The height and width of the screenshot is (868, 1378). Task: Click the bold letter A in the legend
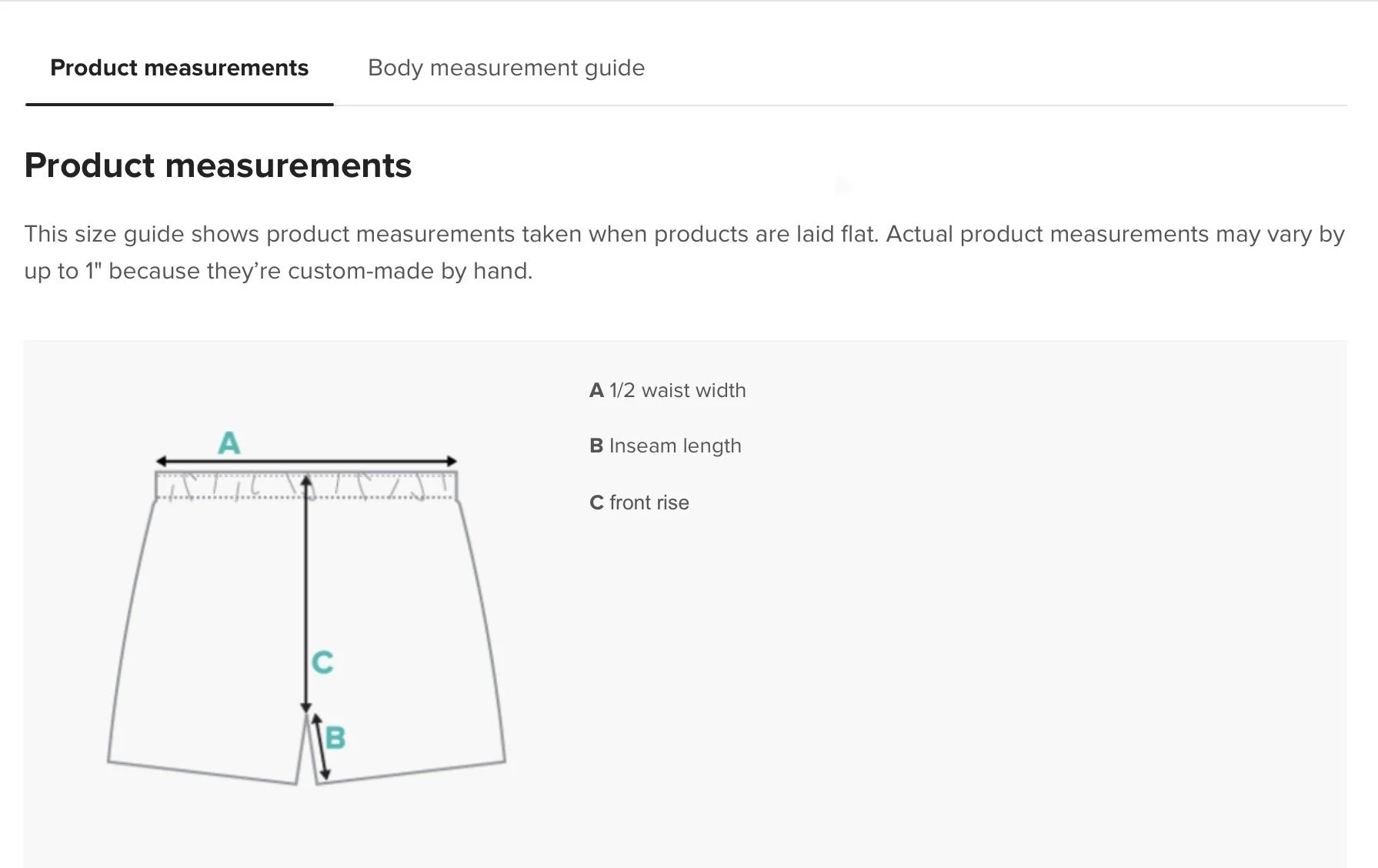(596, 390)
